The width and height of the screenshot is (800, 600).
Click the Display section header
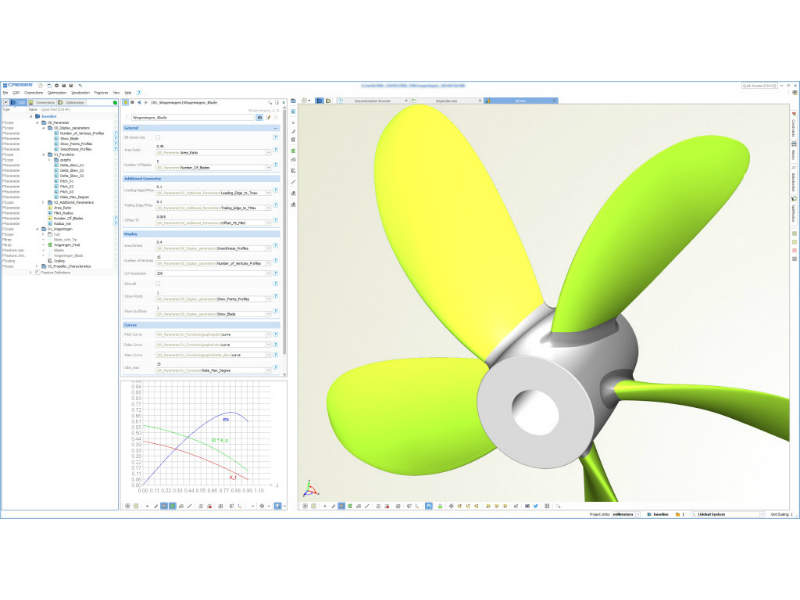(201, 234)
